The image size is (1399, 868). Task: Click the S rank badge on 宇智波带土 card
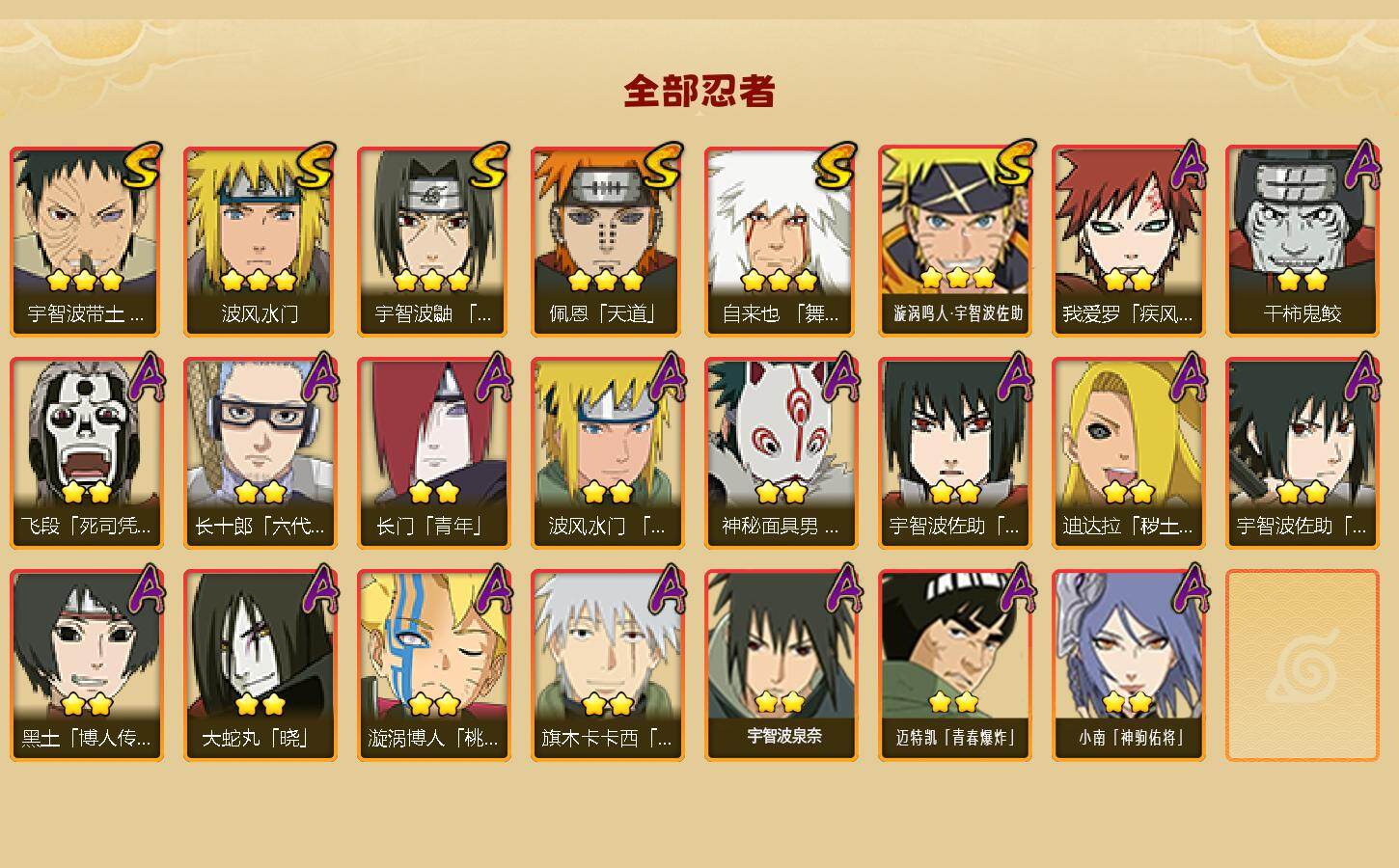click(x=144, y=166)
